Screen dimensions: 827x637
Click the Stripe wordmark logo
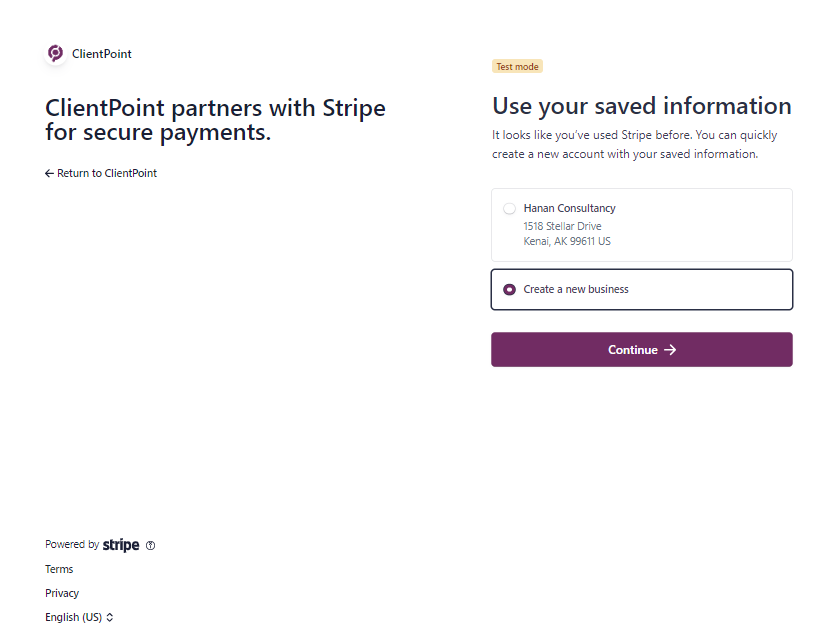(121, 545)
